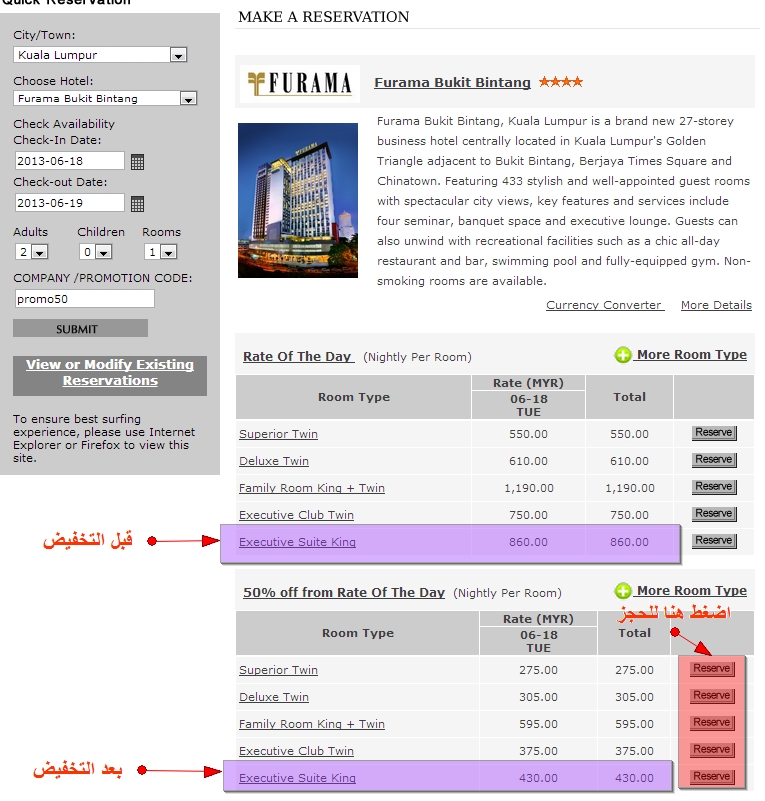Reserve discounted Executive Suite King at 430.00
This screenshot has width=765, height=801.
pyautogui.click(x=712, y=777)
